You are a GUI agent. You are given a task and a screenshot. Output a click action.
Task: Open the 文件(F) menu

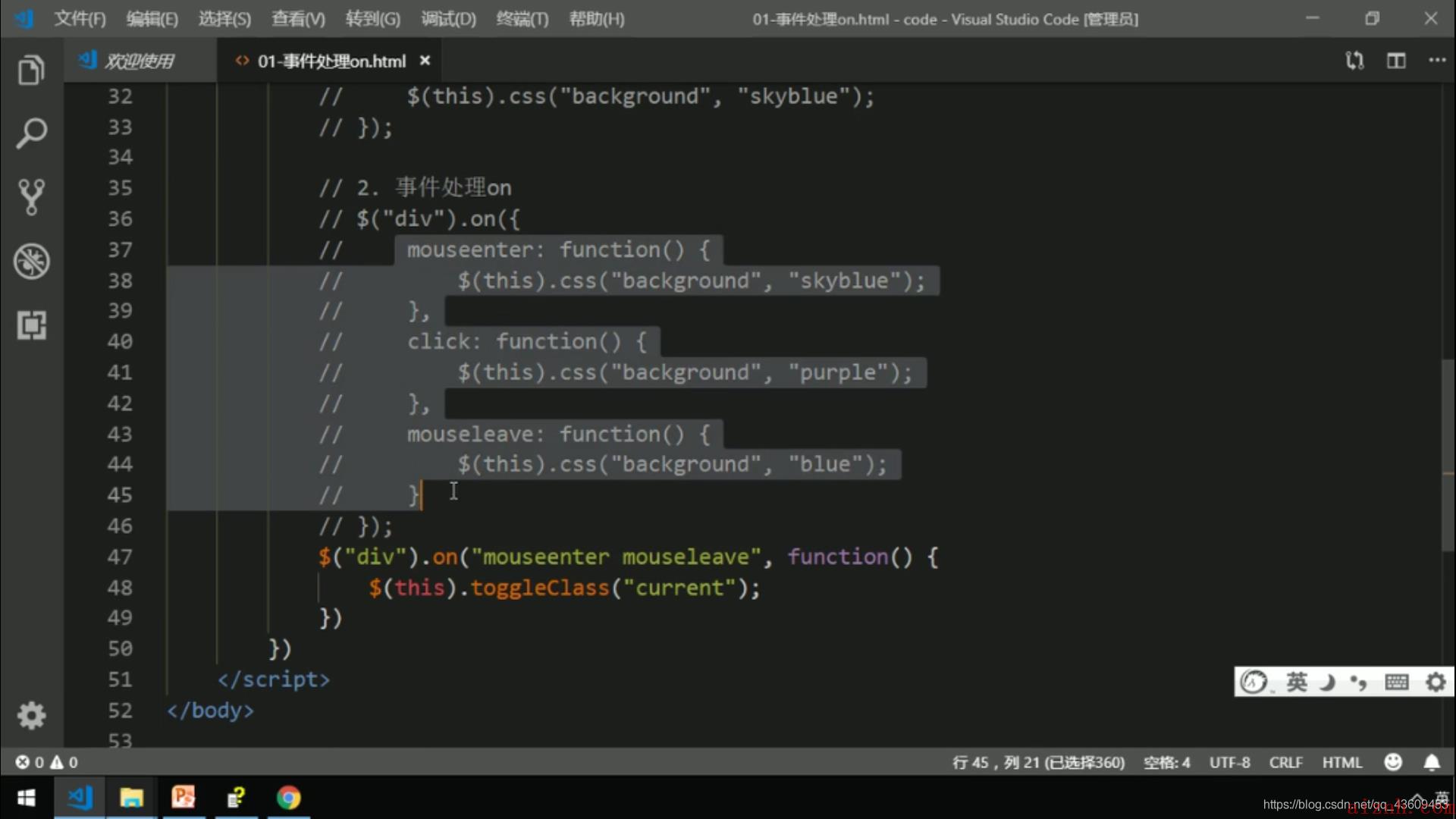click(80, 19)
